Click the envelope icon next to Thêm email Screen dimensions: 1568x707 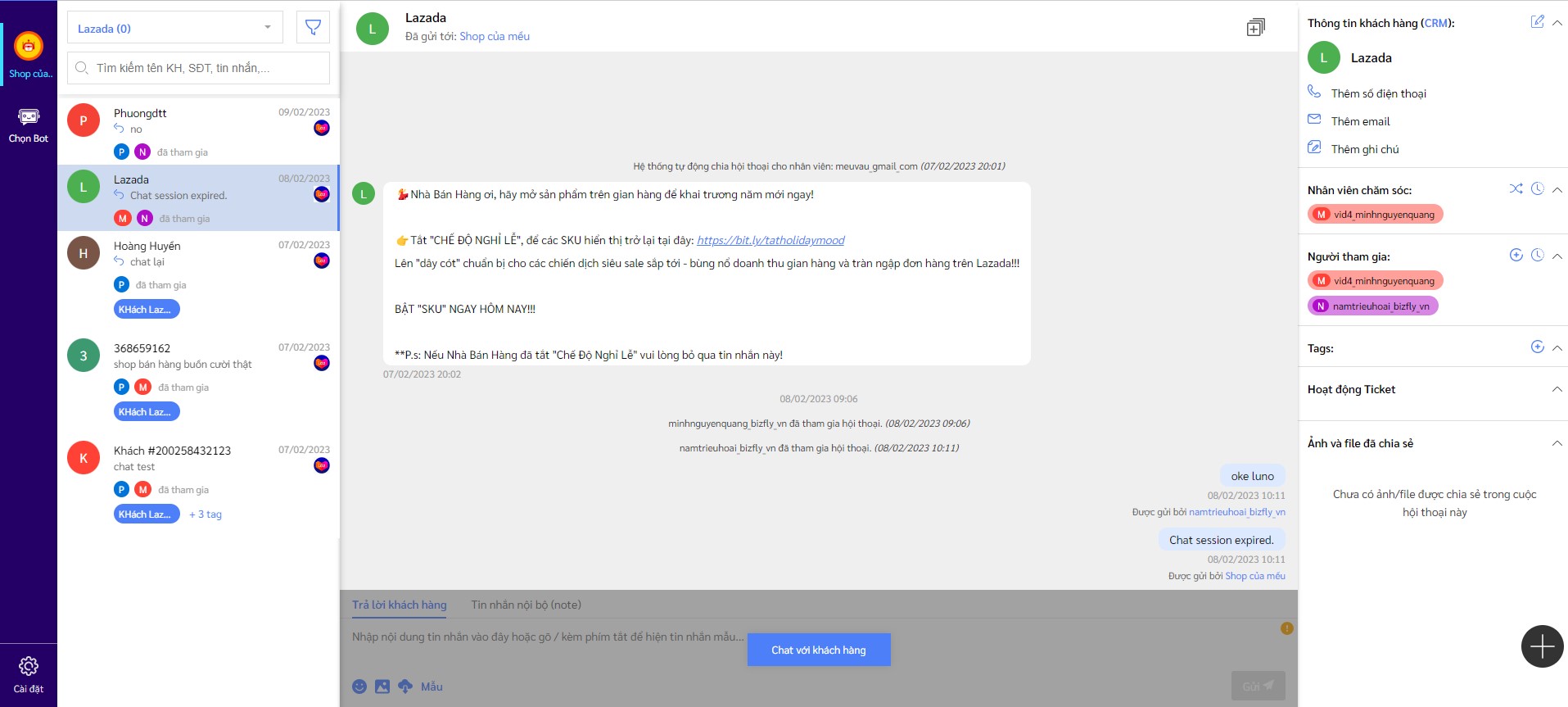(1314, 119)
